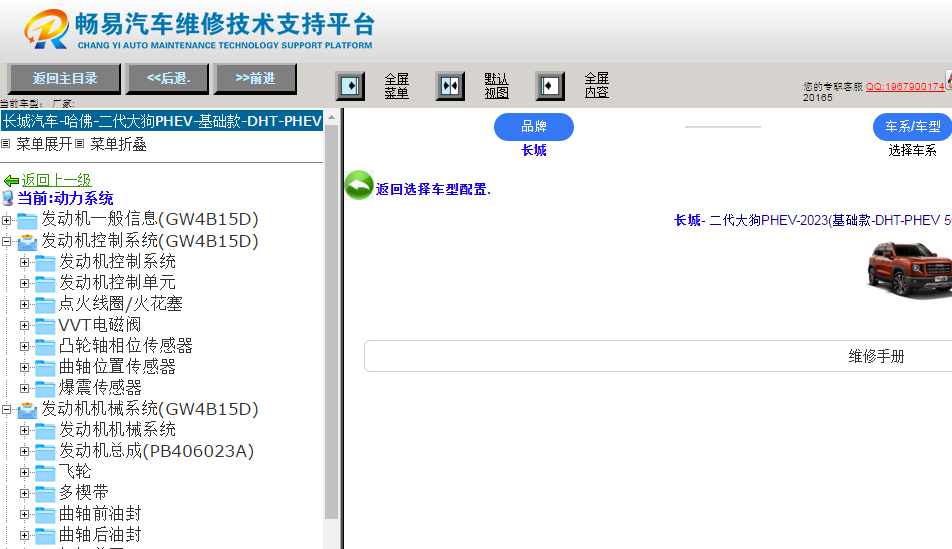Click the green arrow beside 返回上一级
Viewport: 952px width, 549px height.
(x=12, y=180)
